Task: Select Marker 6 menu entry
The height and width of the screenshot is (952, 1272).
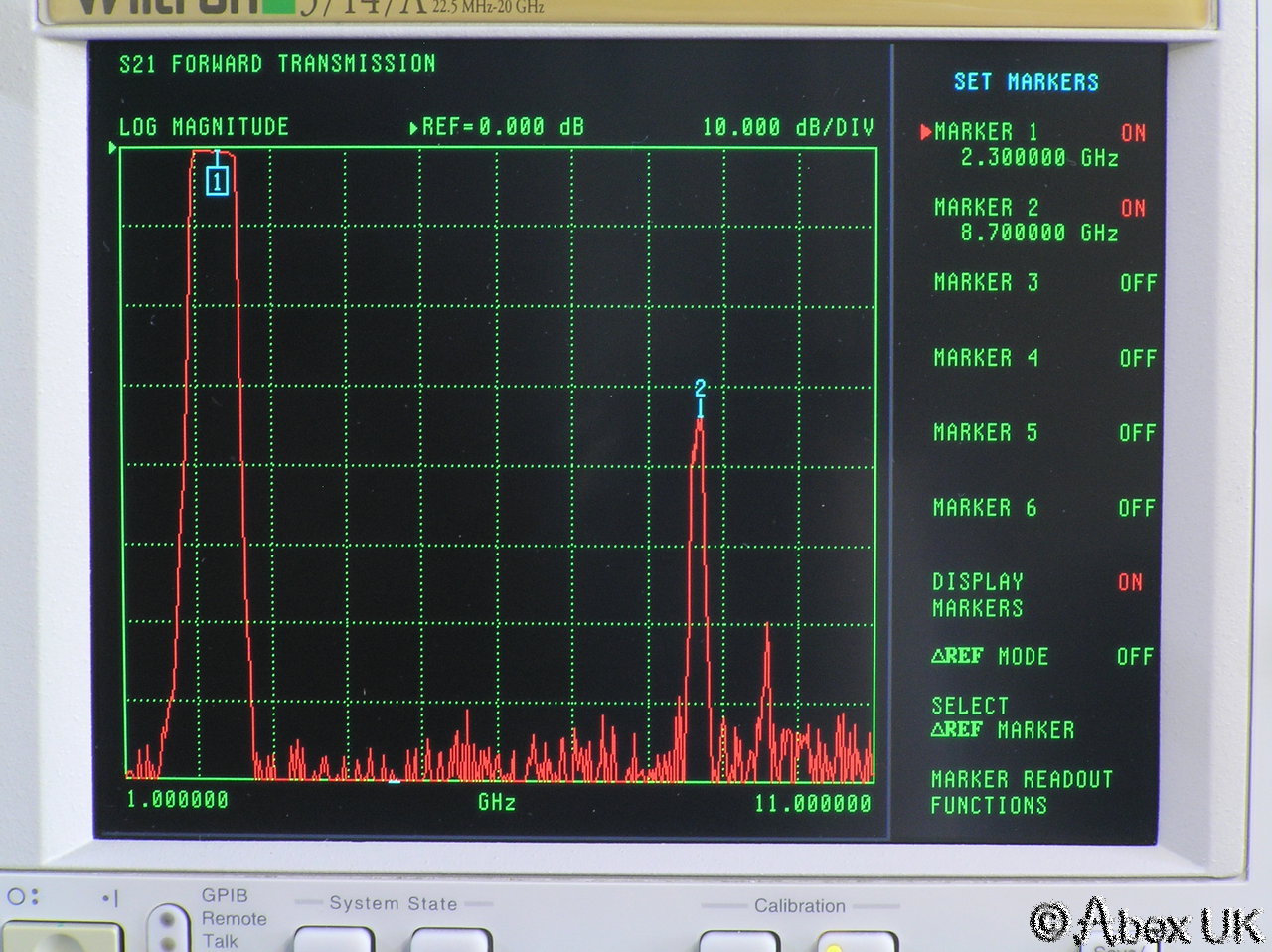Action: (x=984, y=508)
